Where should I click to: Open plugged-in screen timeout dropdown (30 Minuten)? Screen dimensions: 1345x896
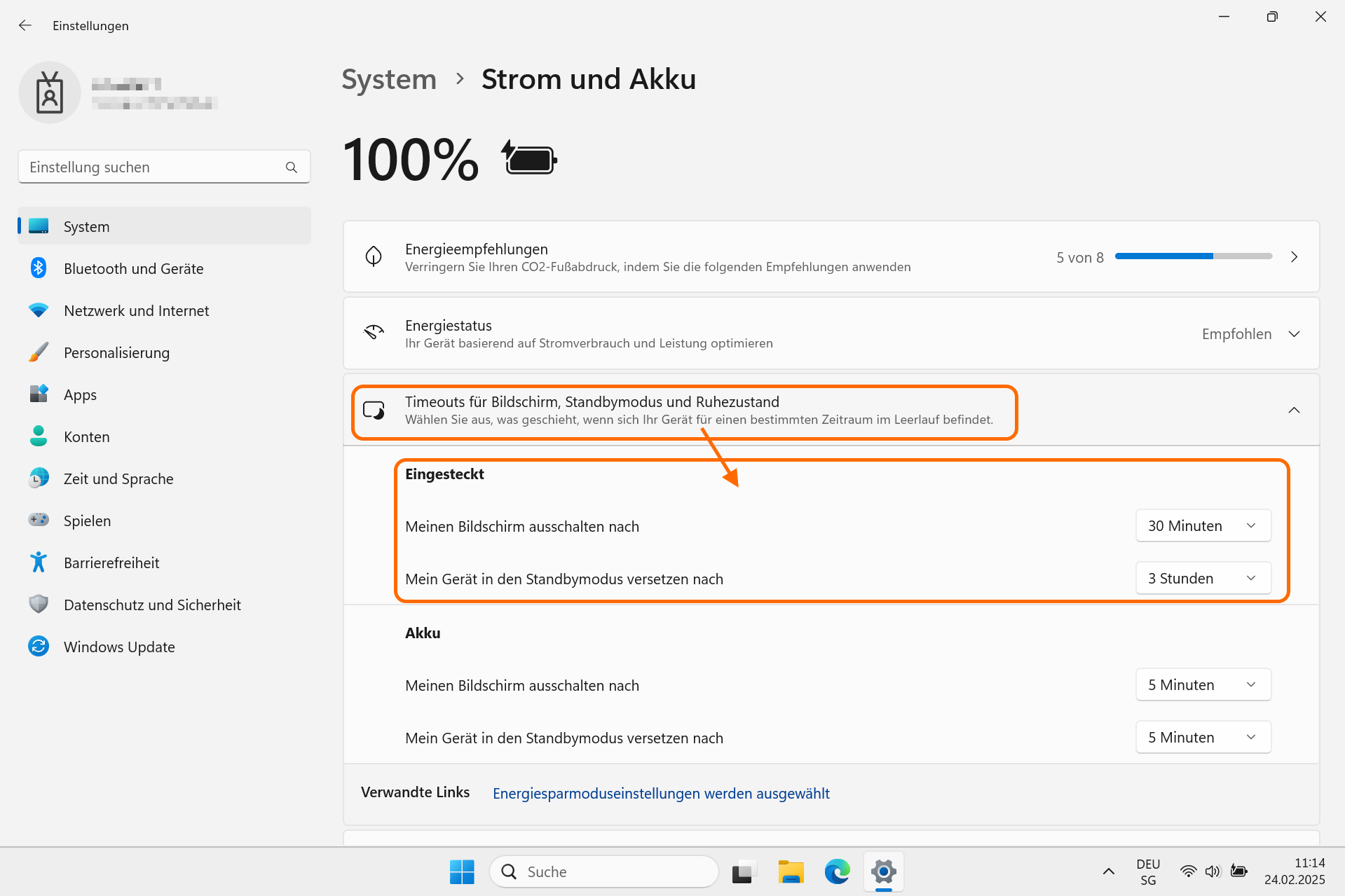tap(1203, 525)
